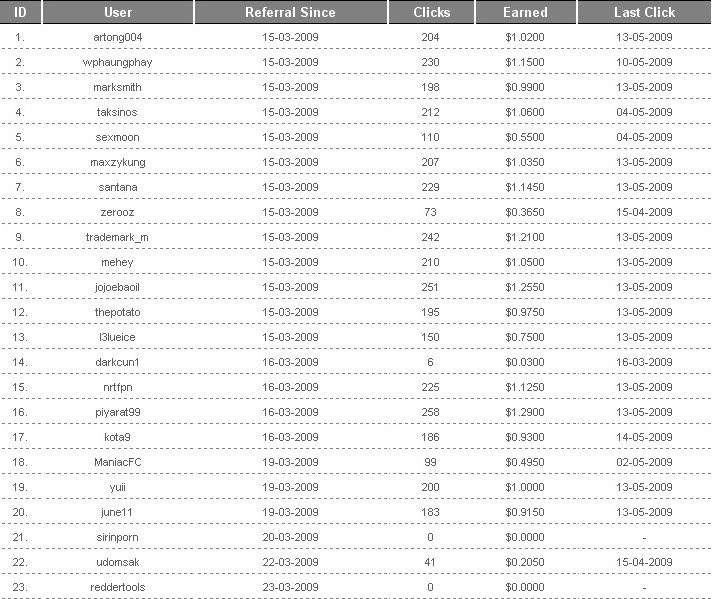Select the taksinos user entry
This screenshot has height=599, width=712.
(117, 112)
